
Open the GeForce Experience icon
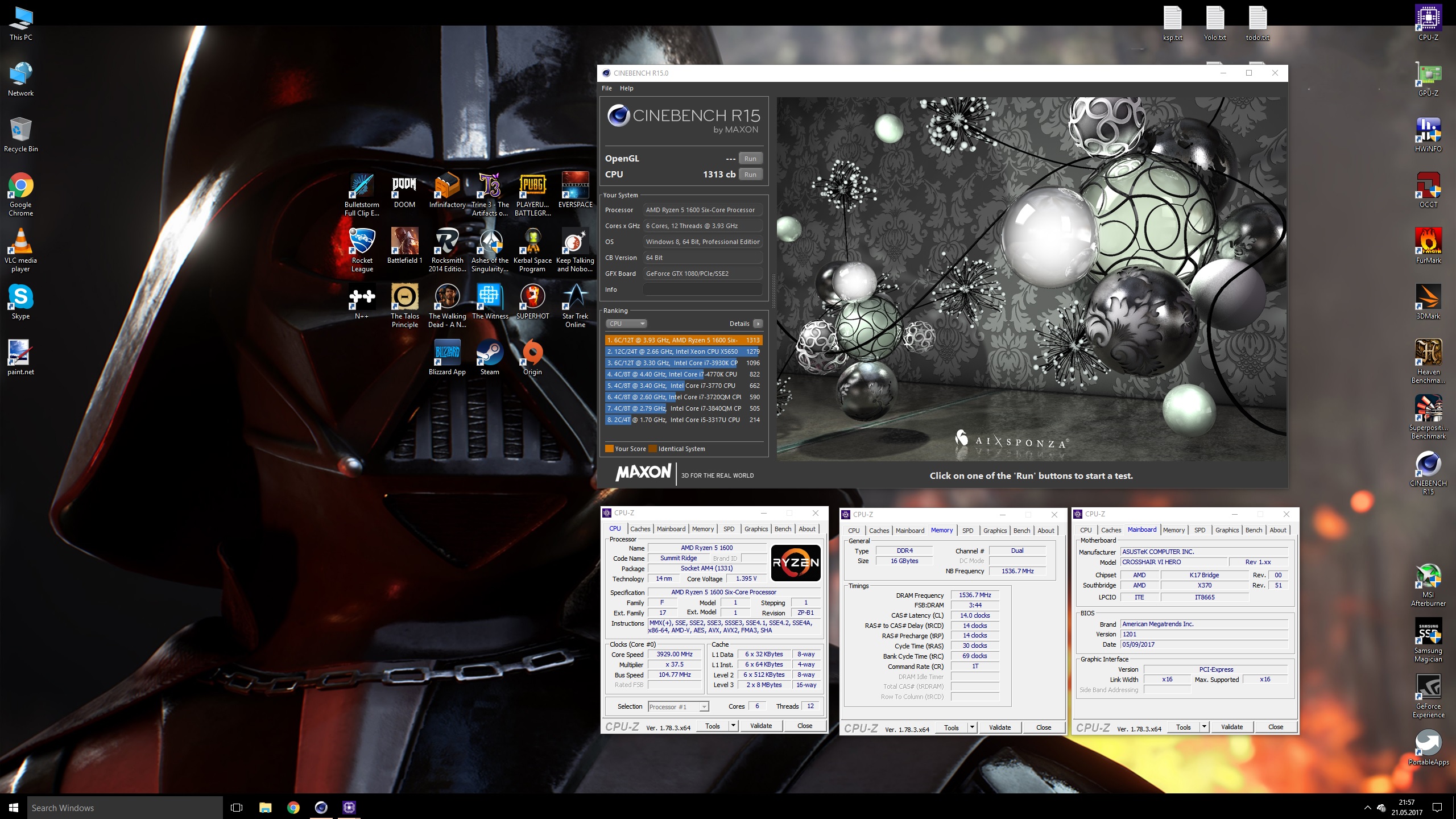(1428, 696)
